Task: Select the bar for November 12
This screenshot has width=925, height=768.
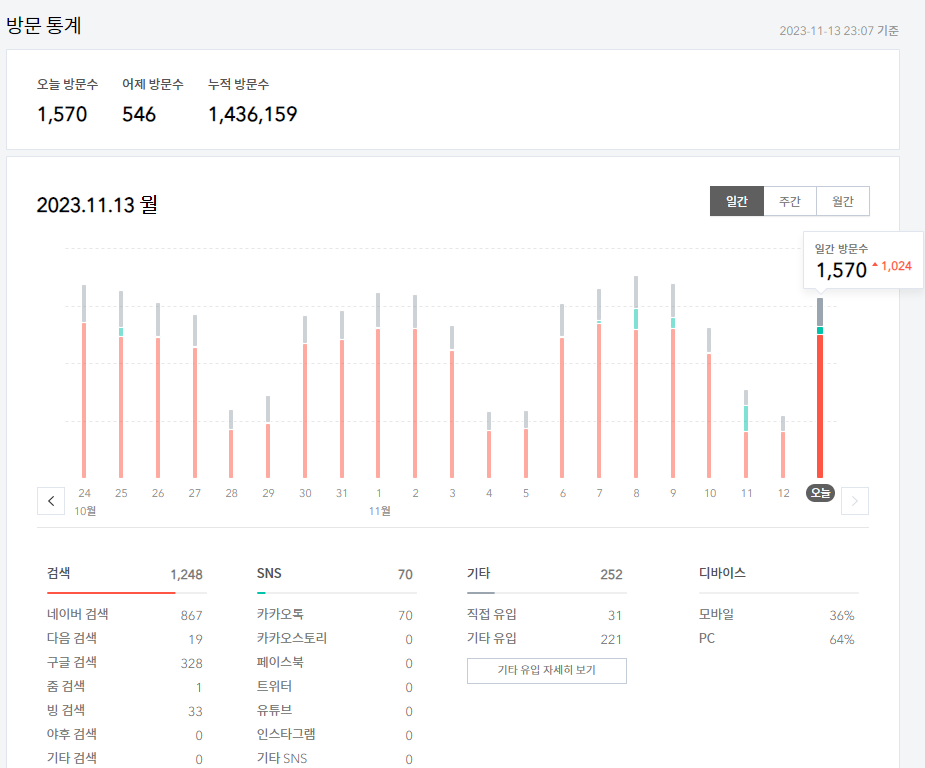Action: pos(783,447)
